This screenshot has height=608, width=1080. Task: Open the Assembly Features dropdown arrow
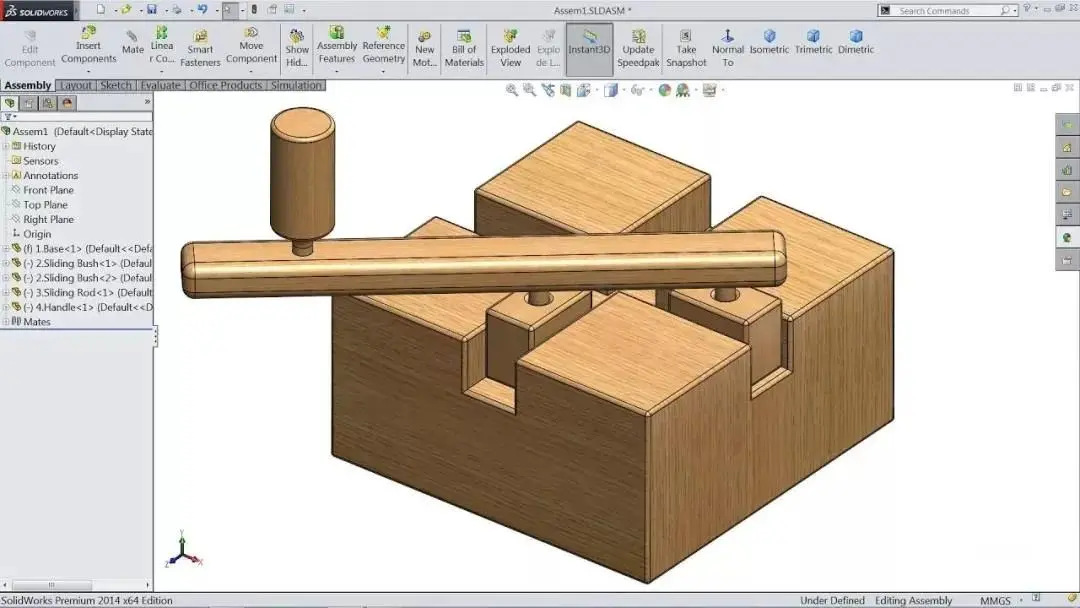click(x=337, y=71)
